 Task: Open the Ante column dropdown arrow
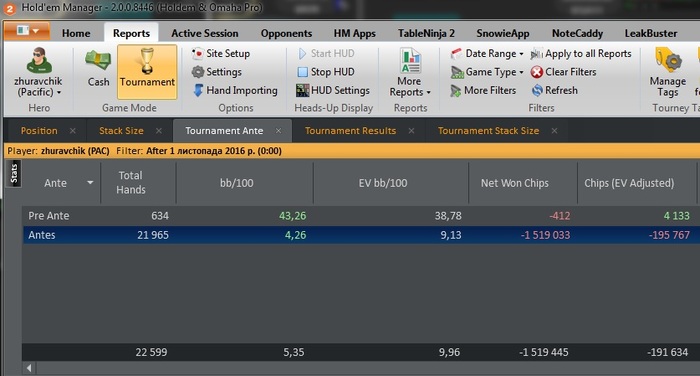pyautogui.click(x=90, y=183)
